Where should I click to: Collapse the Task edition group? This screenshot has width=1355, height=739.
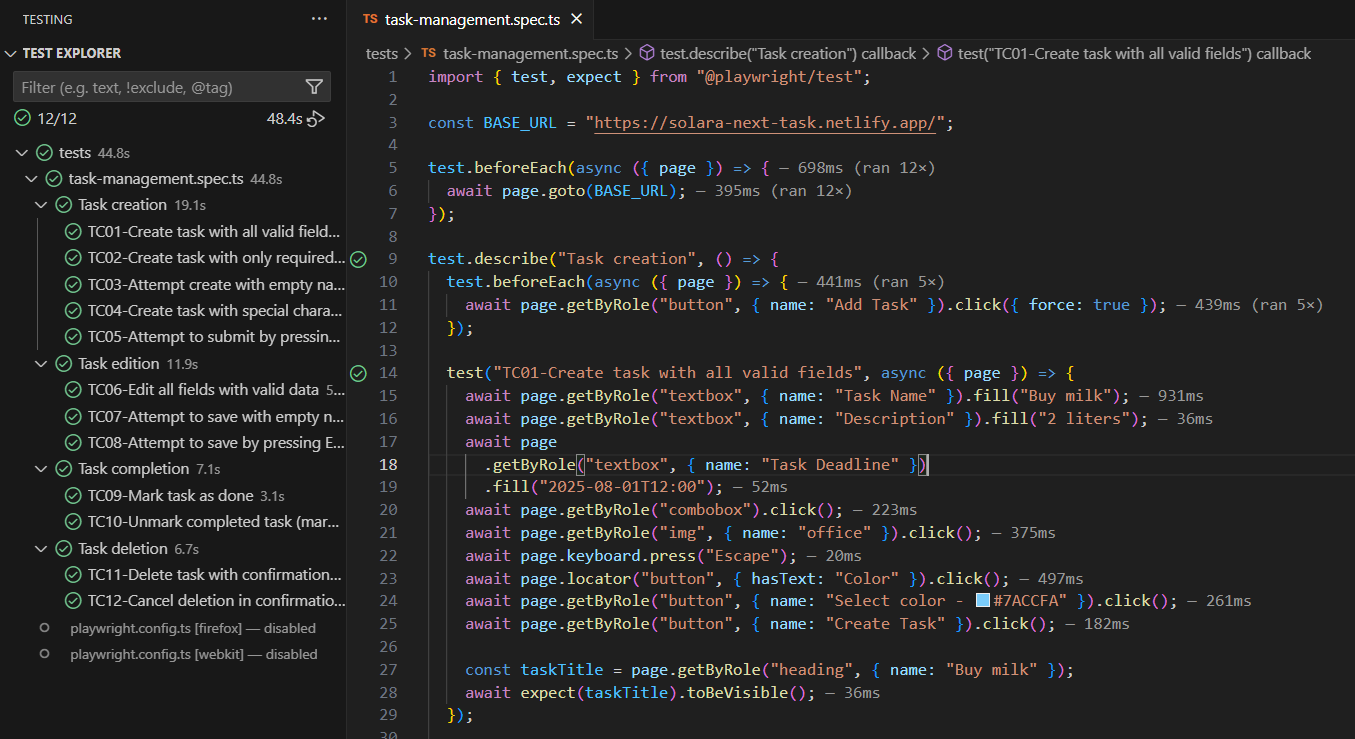[x=41, y=363]
